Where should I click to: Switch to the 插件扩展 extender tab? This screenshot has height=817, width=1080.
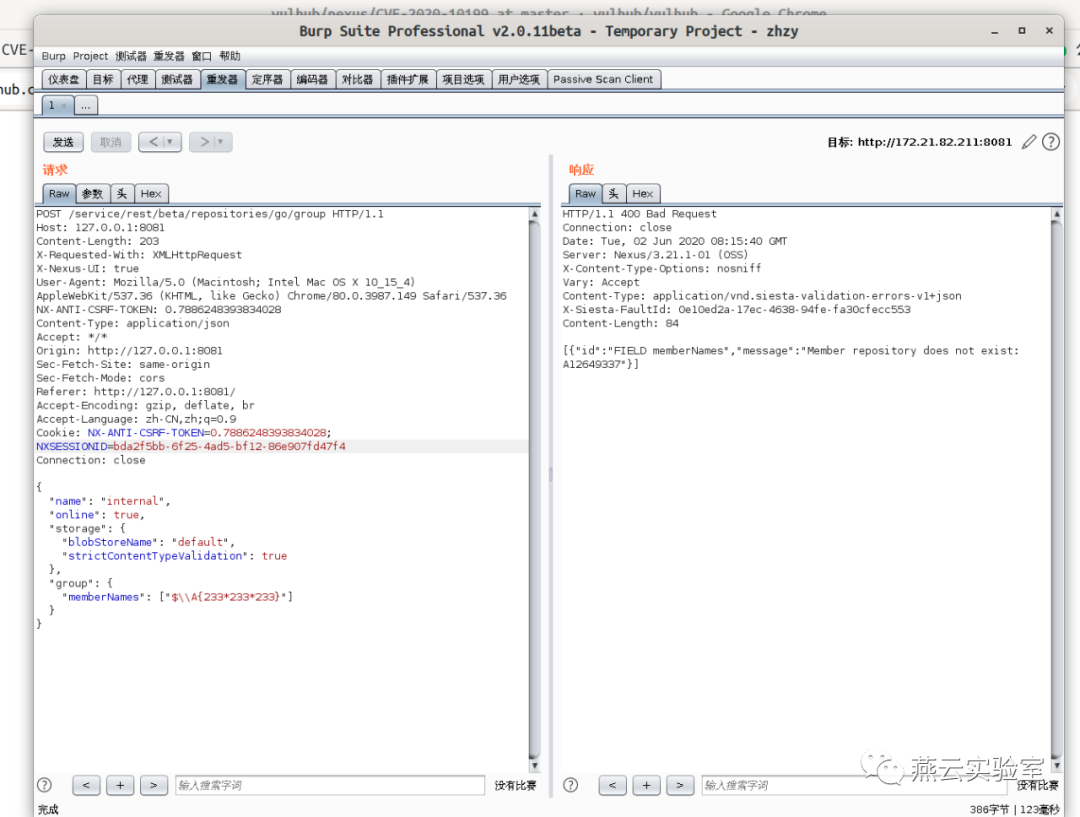coord(408,79)
